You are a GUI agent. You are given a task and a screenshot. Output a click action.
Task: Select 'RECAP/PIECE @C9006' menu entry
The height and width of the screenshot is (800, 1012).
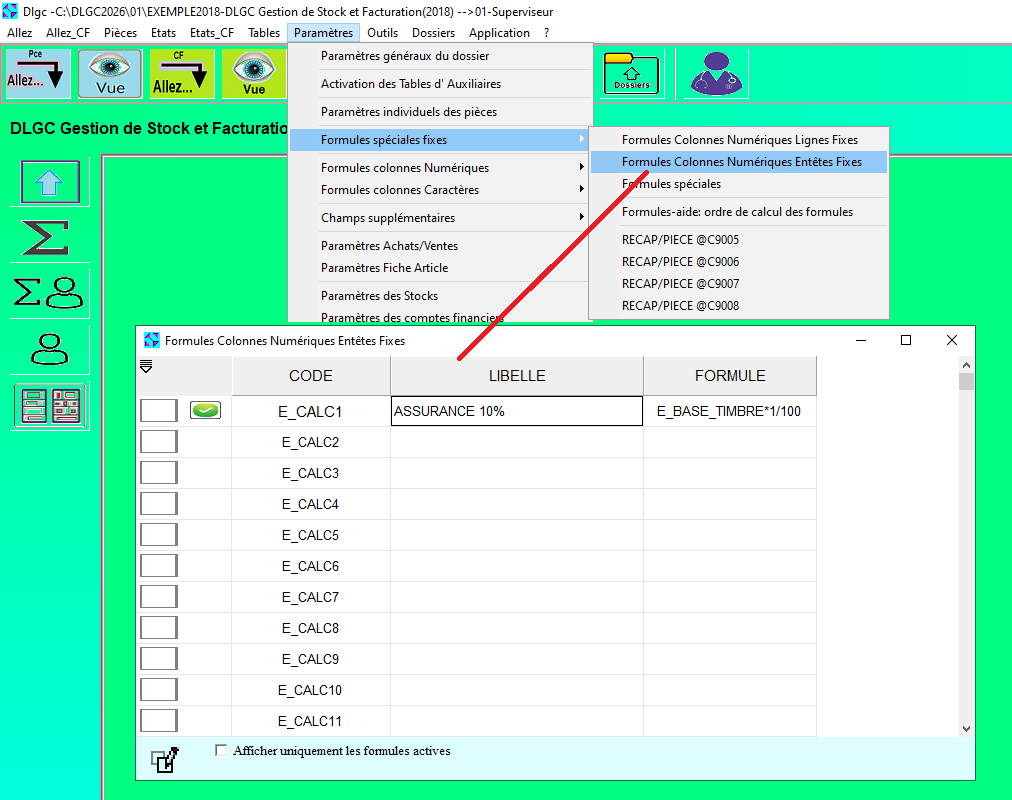click(680, 262)
